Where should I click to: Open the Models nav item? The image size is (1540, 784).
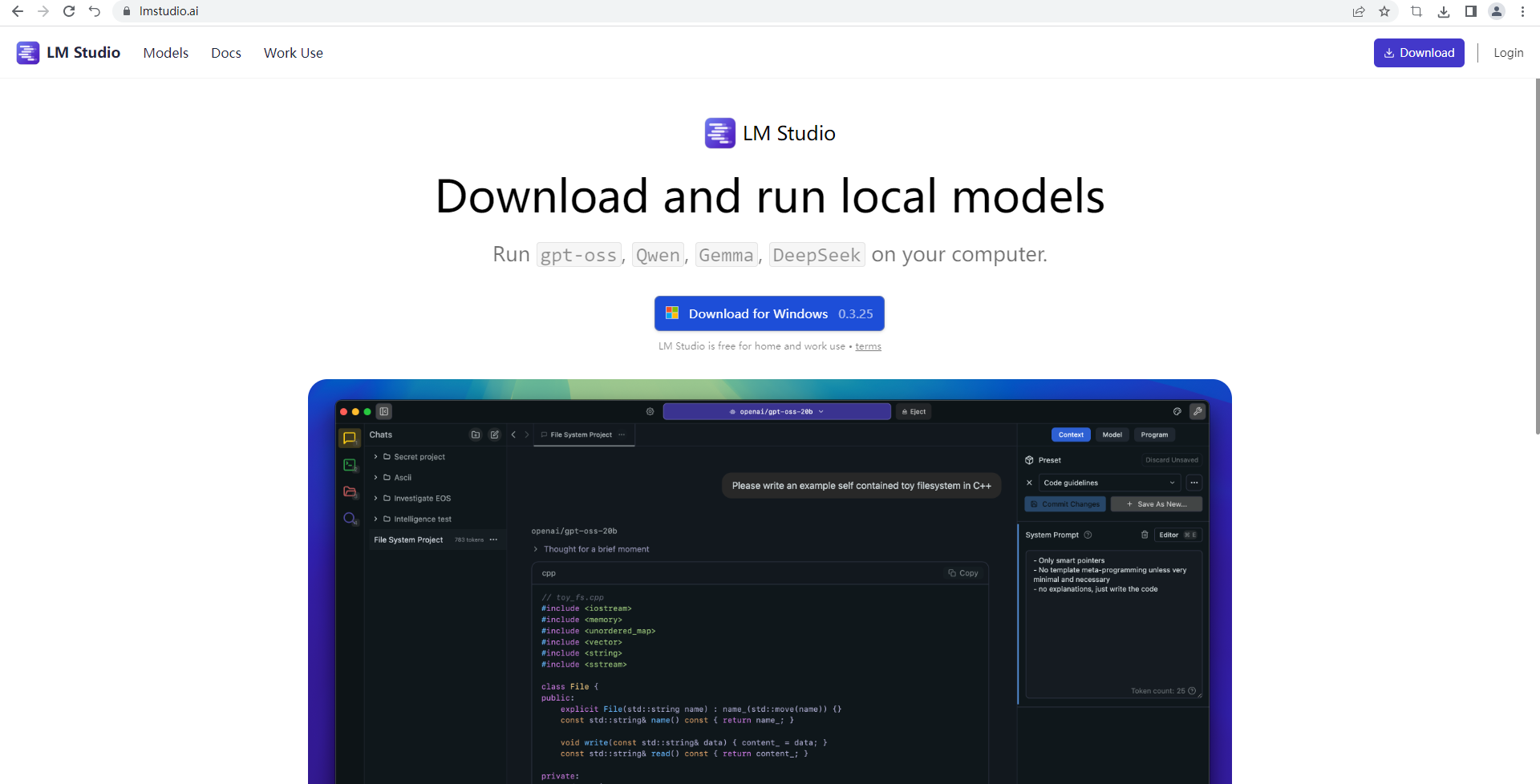166,53
